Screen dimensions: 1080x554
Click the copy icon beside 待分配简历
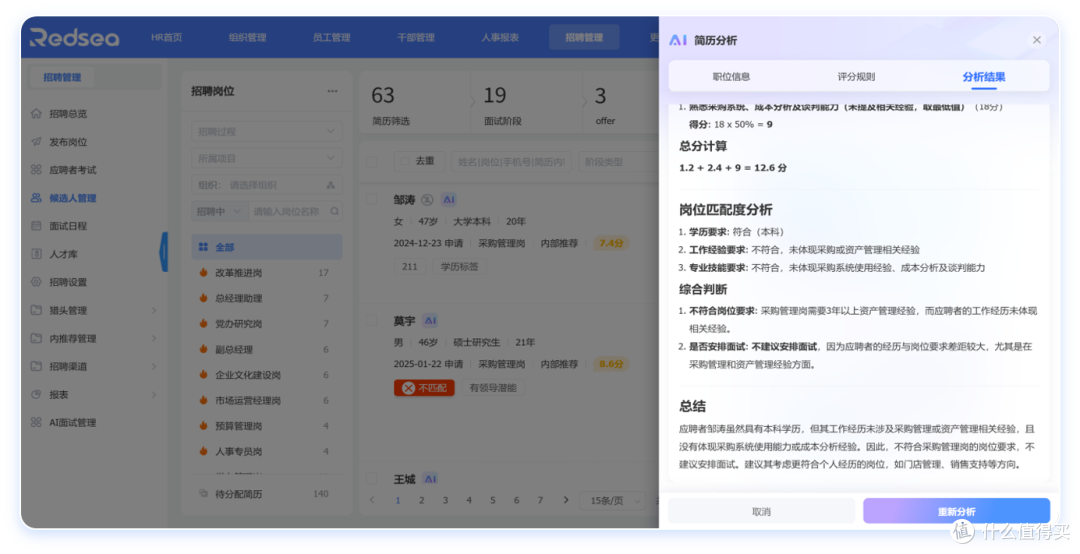[203, 493]
